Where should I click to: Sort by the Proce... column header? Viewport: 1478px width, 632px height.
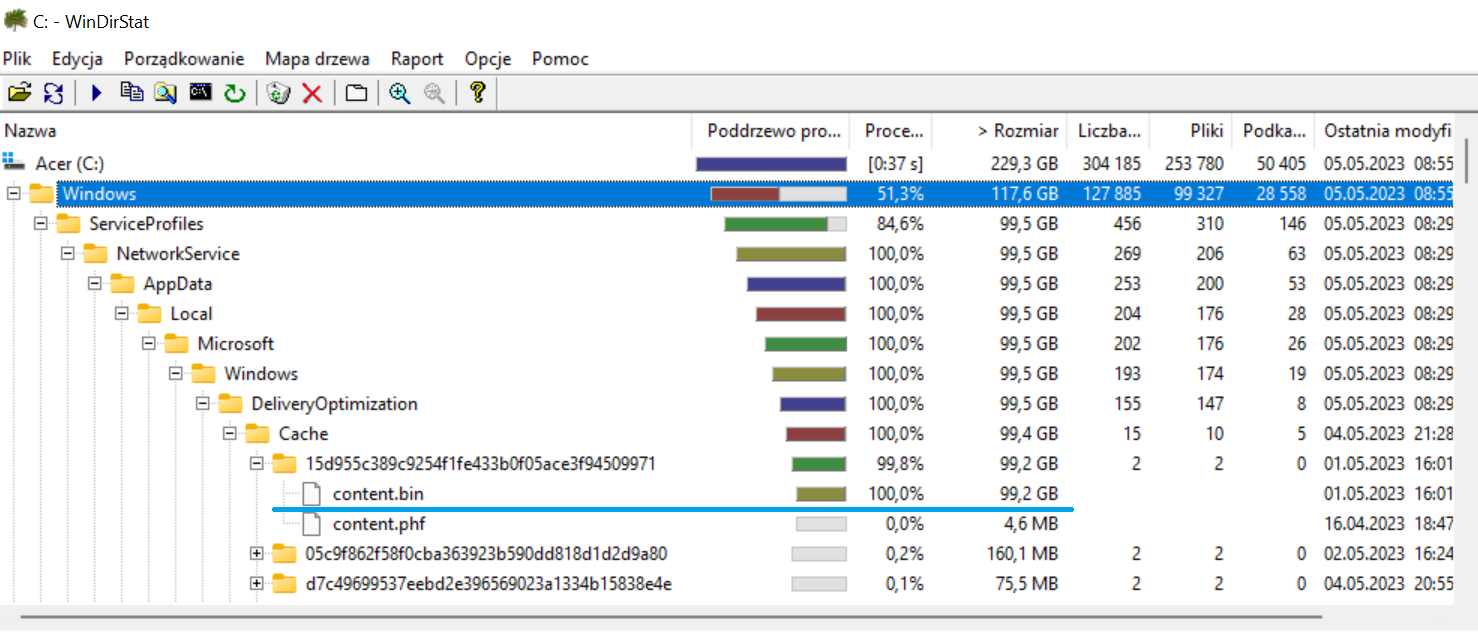click(x=891, y=130)
